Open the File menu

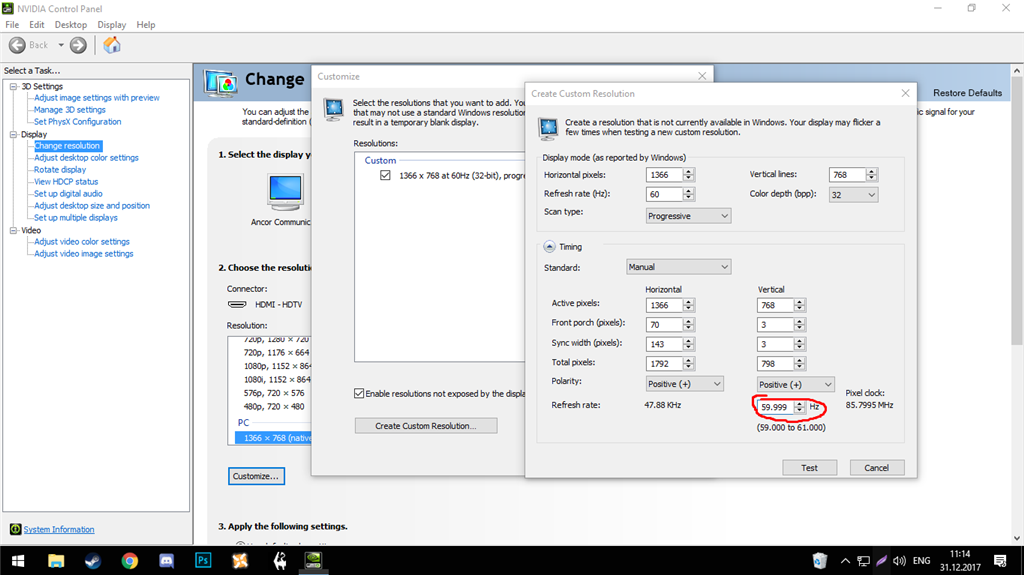click(x=12, y=24)
